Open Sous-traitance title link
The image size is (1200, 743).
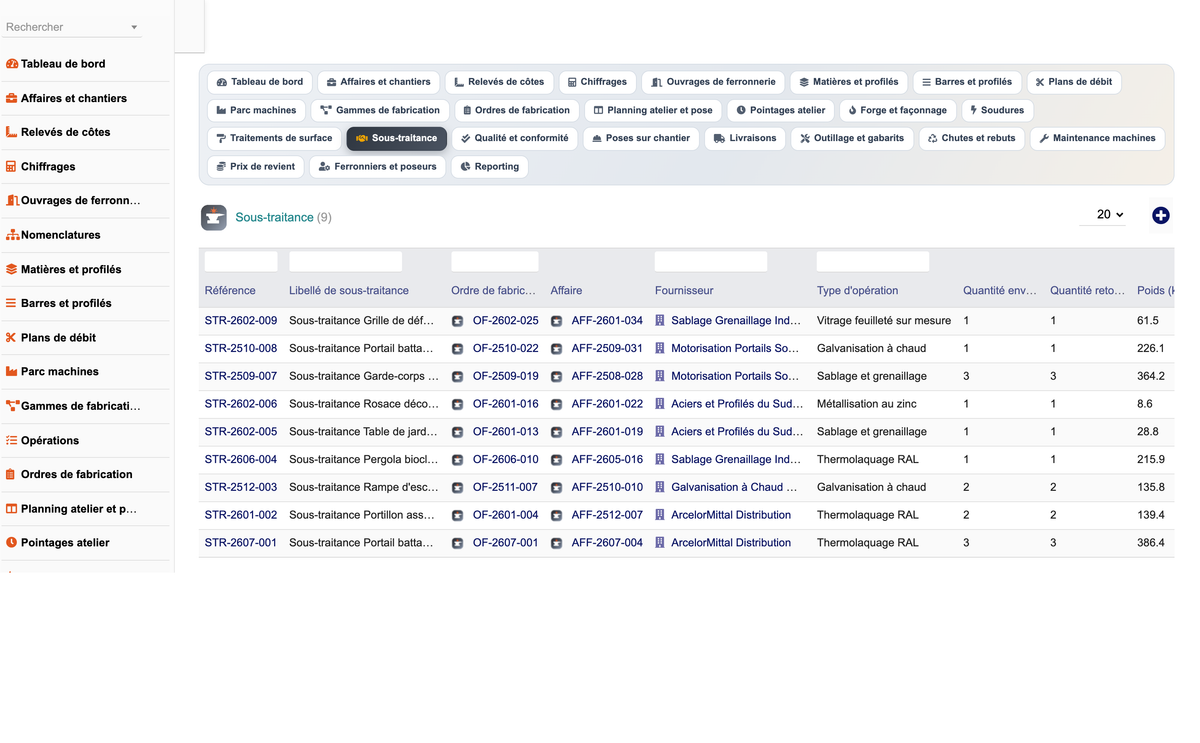click(274, 217)
